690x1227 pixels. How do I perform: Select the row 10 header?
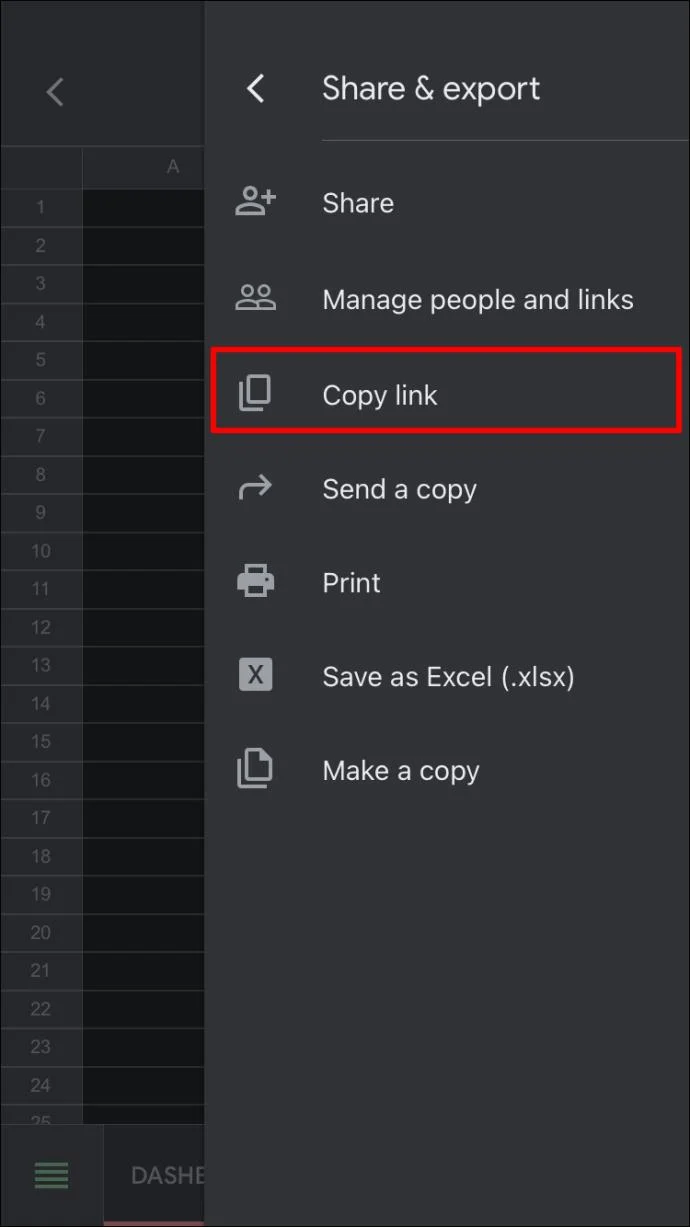[41, 551]
